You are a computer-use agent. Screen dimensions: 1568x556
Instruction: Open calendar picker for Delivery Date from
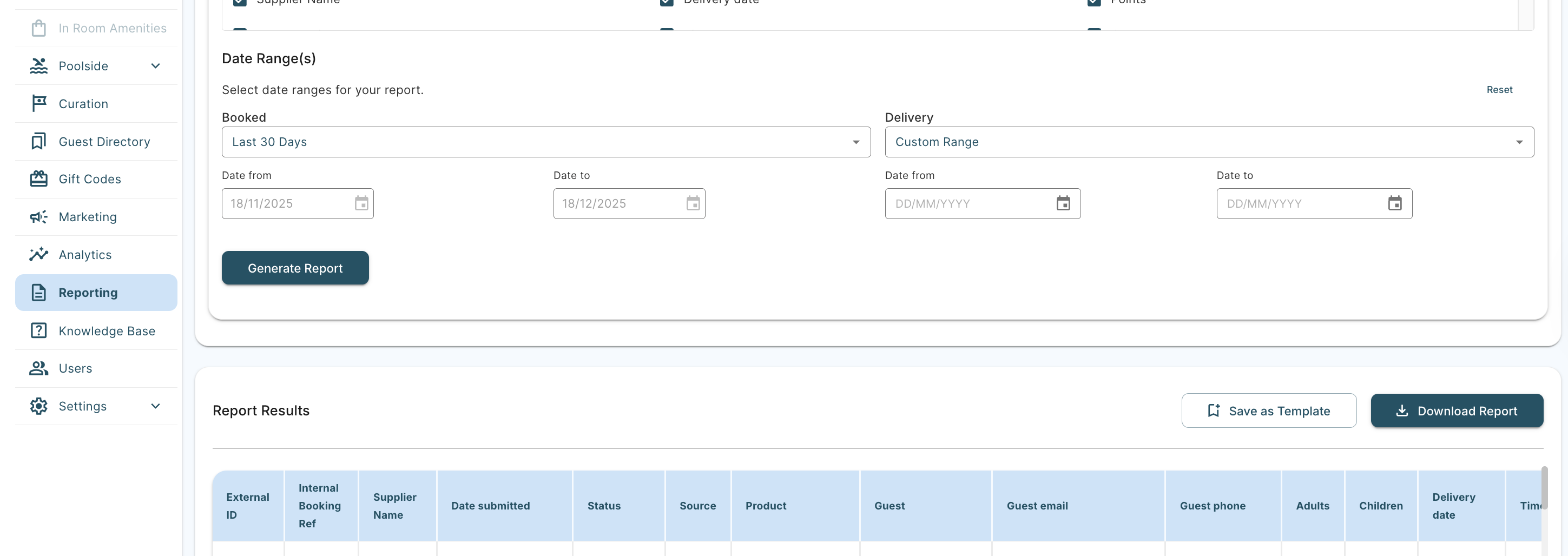(x=1063, y=203)
